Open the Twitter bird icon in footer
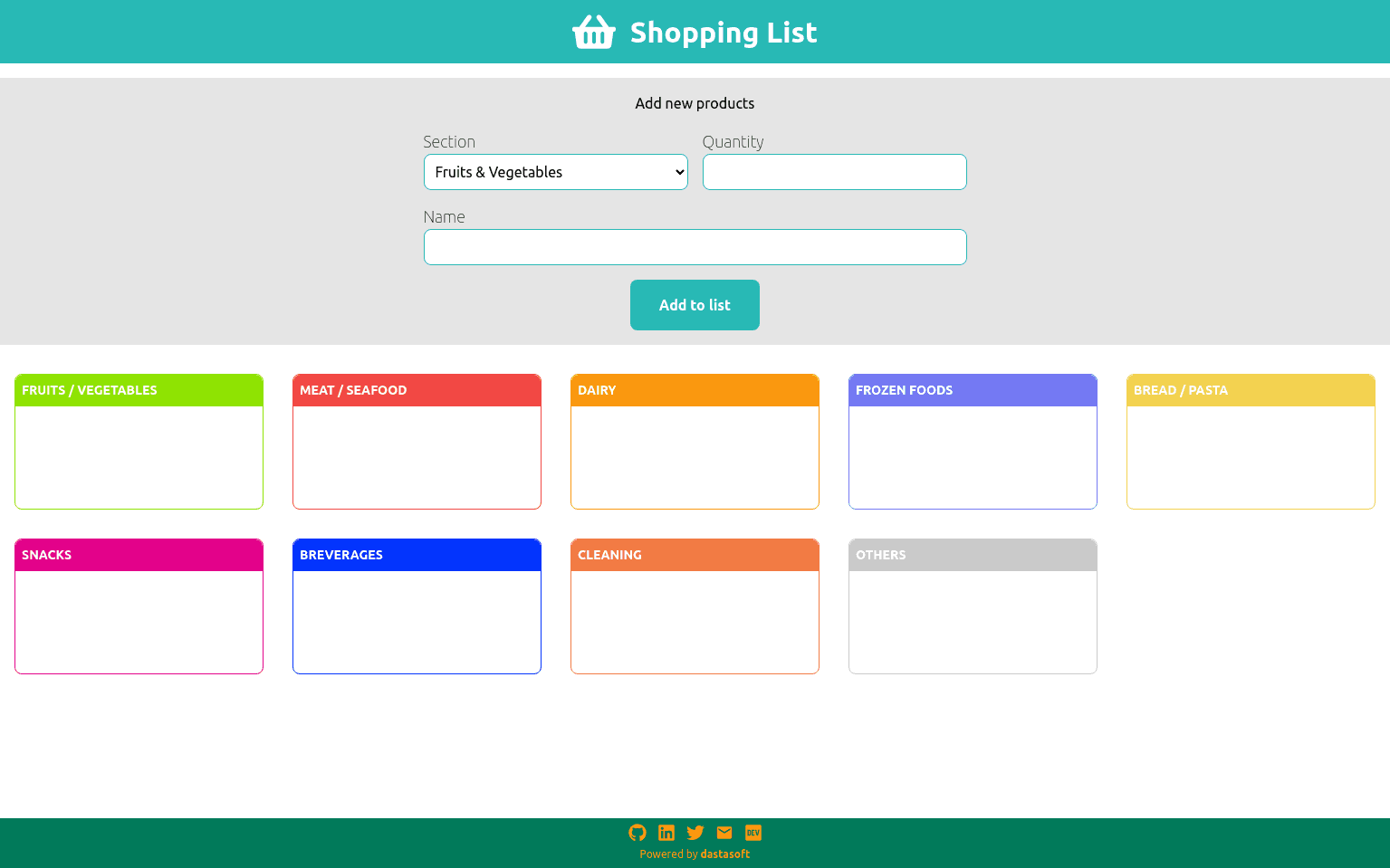 pyautogui.click(x=695, y=833)
